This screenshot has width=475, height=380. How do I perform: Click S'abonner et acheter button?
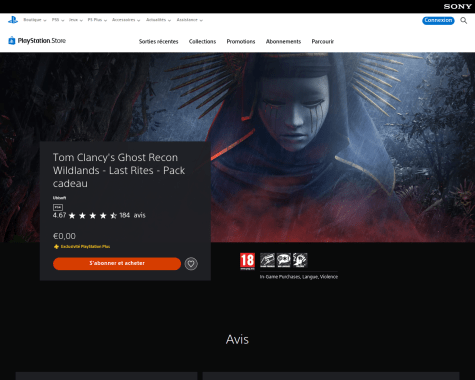[117, 263]
